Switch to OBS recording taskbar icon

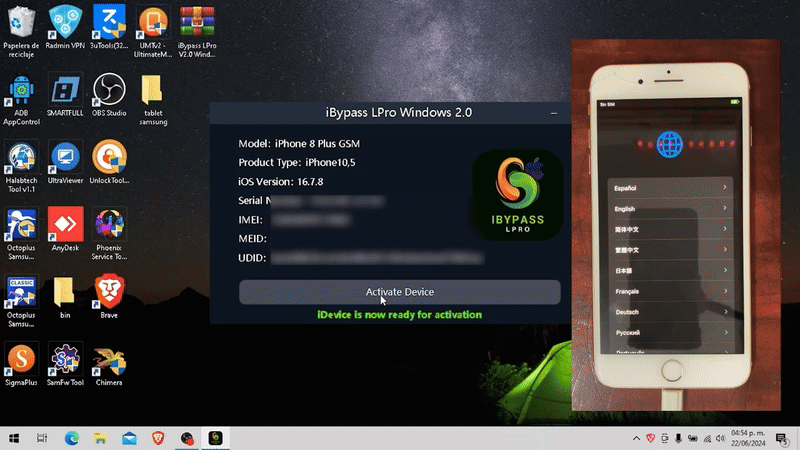(x=187, y=438)
